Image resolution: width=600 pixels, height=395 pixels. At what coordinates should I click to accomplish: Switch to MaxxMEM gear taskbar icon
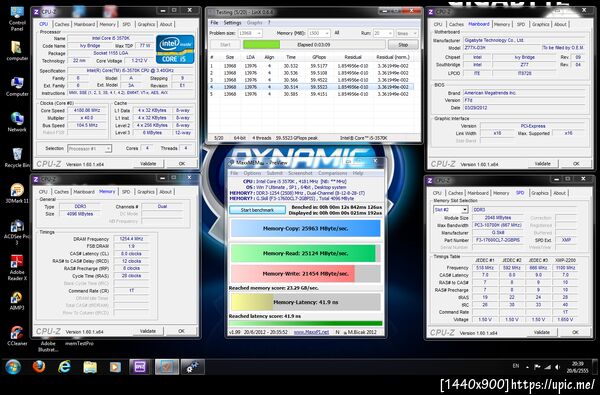coord(192,367)
